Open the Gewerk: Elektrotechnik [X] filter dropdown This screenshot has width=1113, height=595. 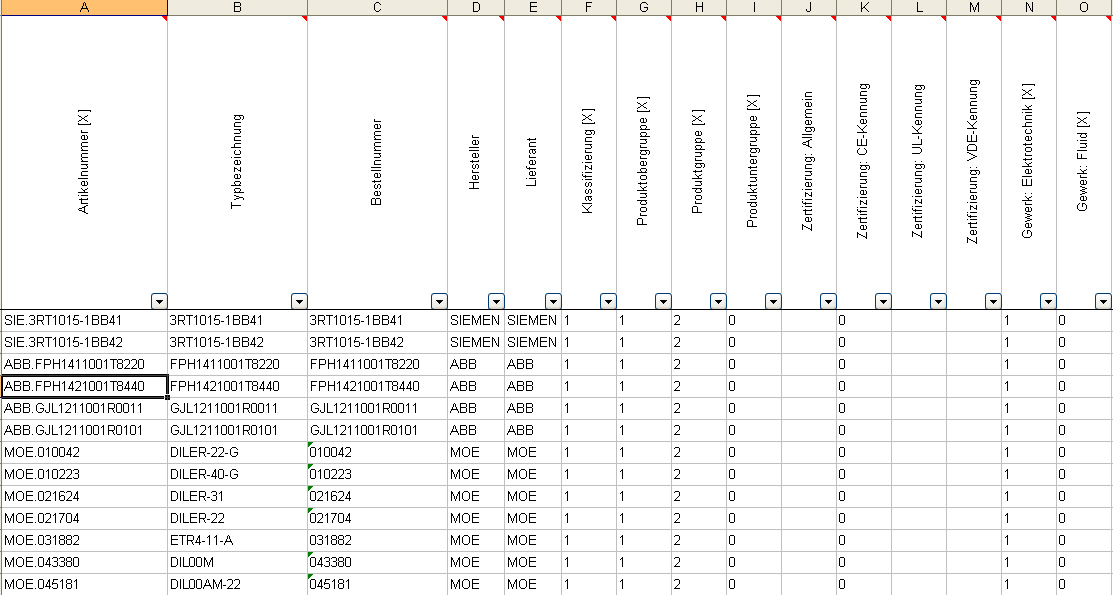coord(1048,301)
